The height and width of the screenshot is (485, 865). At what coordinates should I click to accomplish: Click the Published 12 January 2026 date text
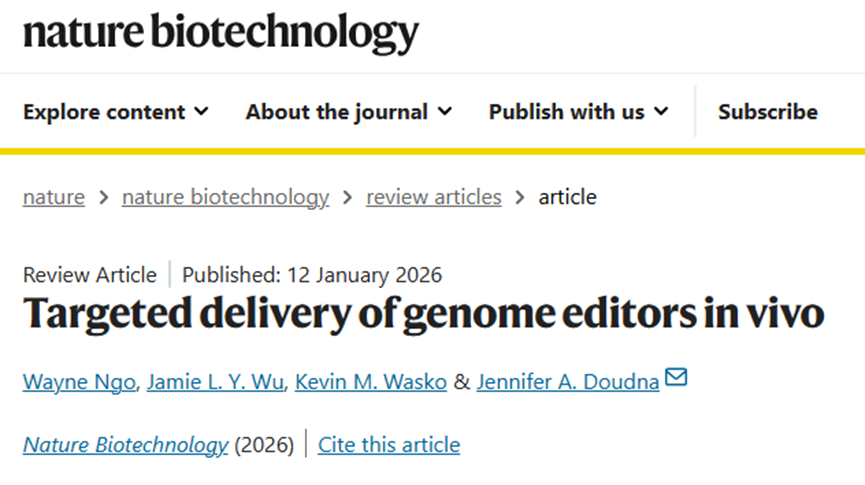point(312,275)
